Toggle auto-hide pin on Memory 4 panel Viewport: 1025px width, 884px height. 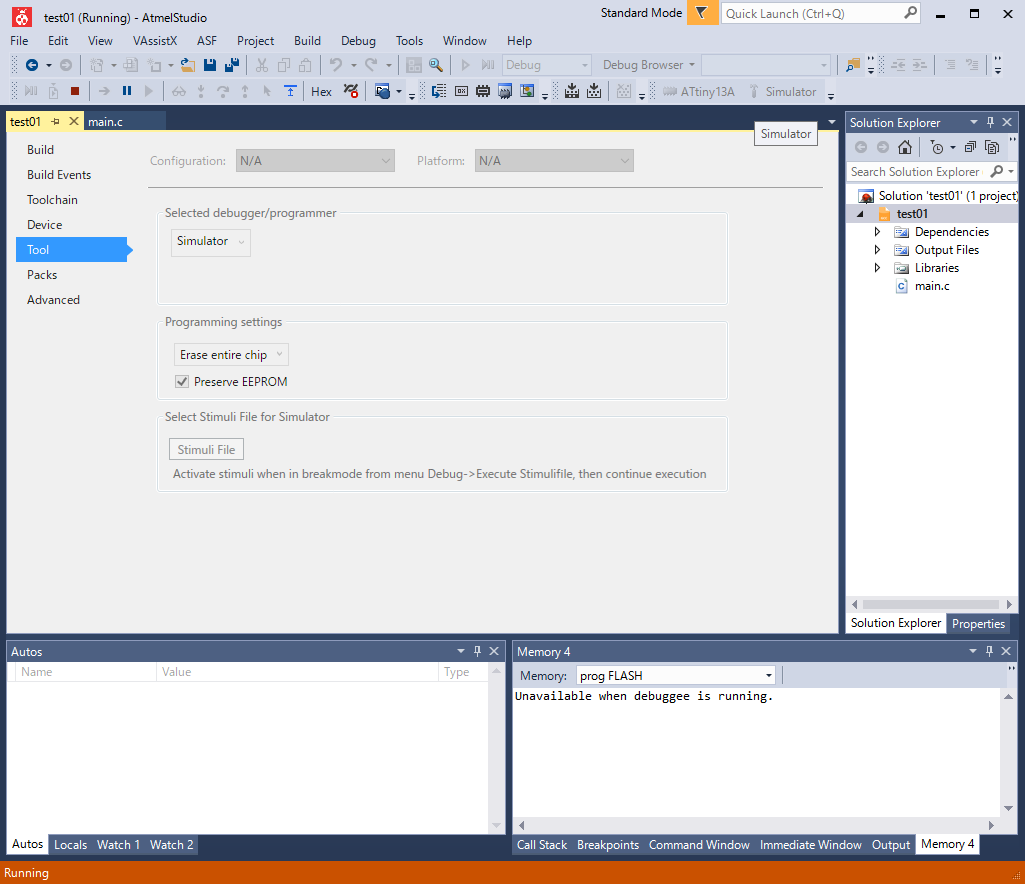[989, 651]
